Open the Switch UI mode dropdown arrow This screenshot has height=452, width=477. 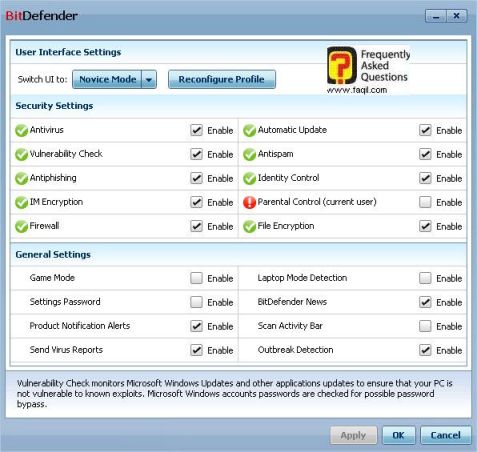[x=149, y=79]
